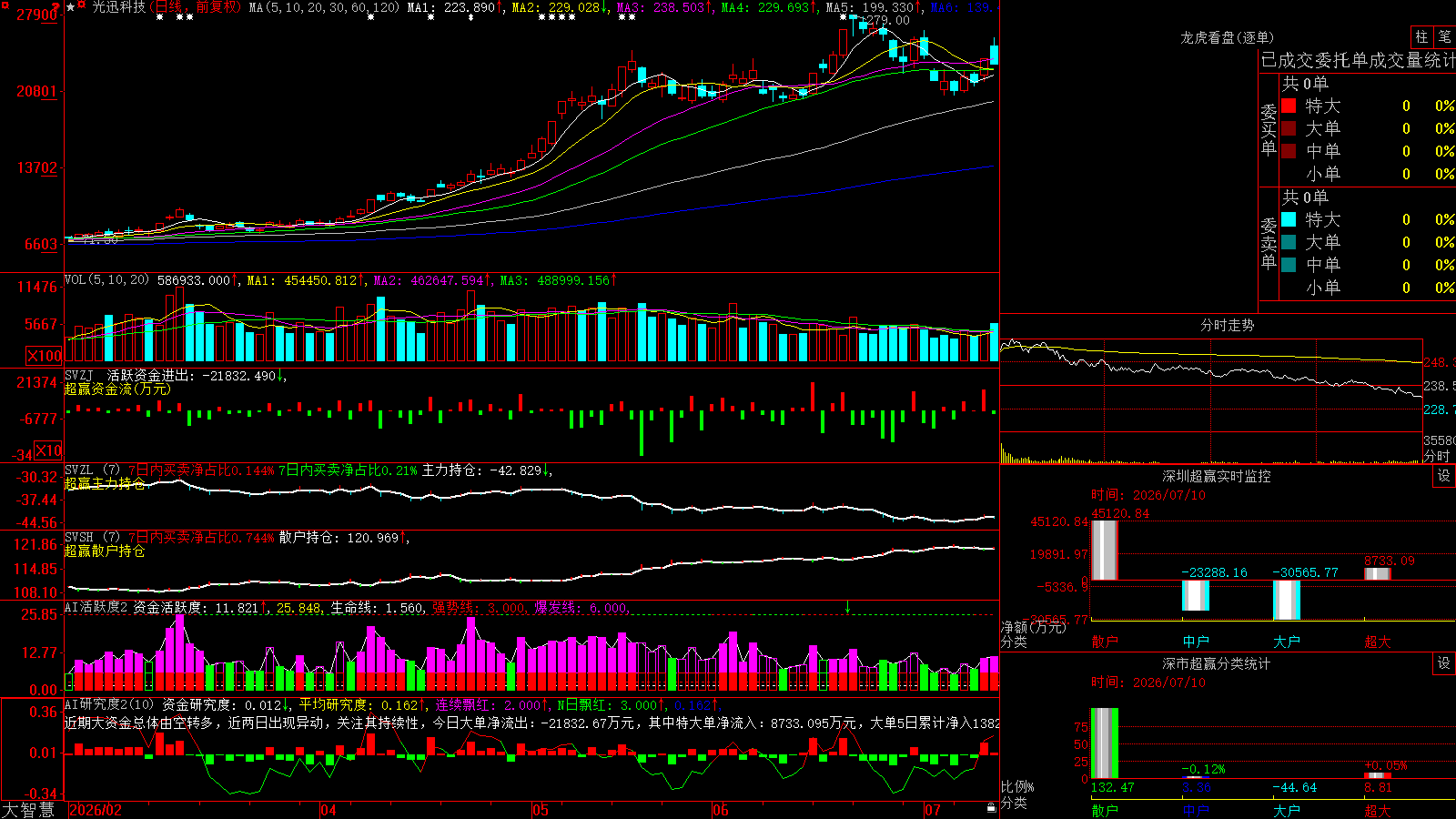This screenshot has height=819, width=1456.
Task: Click the SVSH (7) indicator label
Action: tap(93, 538)
